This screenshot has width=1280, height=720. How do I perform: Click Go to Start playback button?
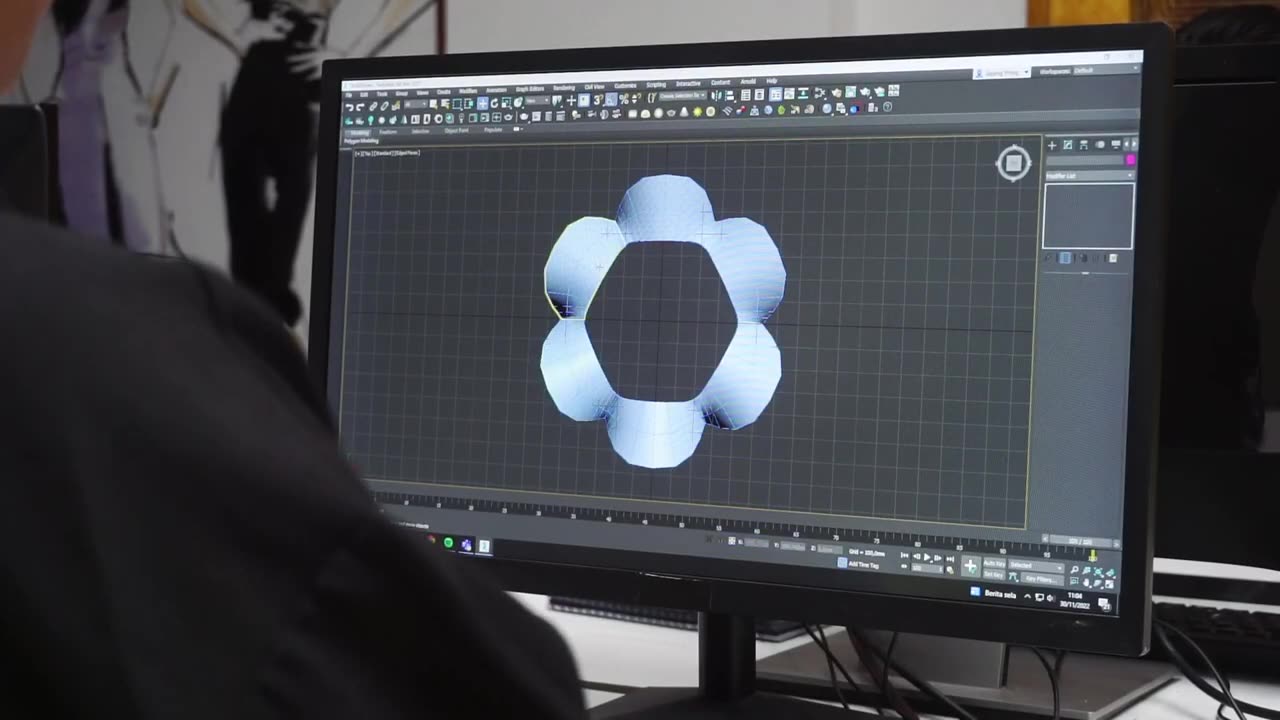(904, 555)
